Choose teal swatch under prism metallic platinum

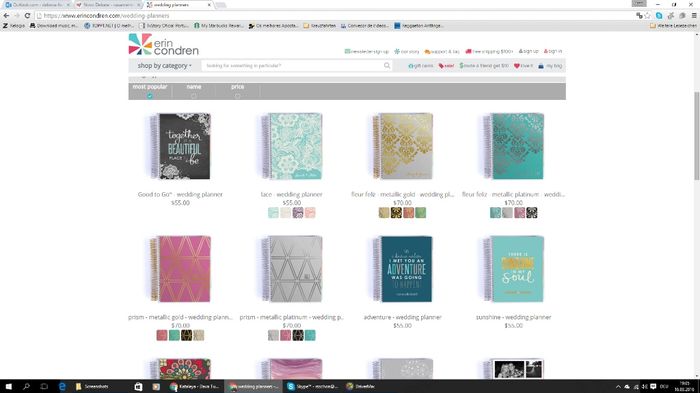310,335
